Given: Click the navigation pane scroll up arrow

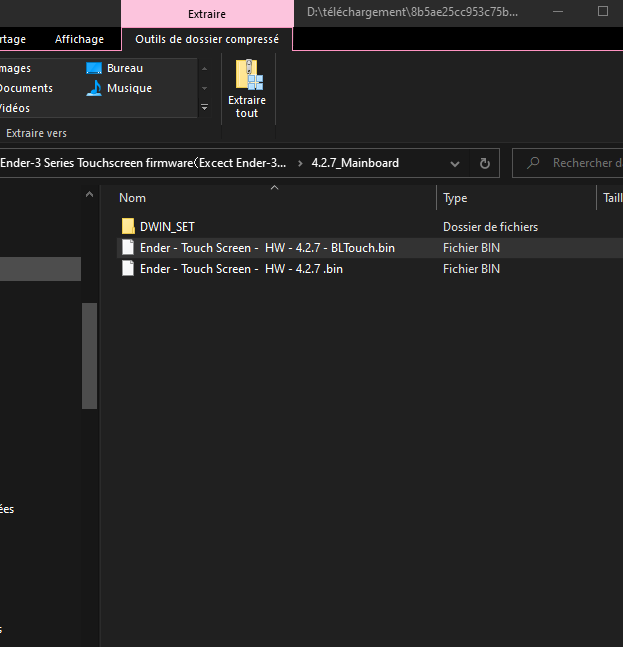Looking at the screenshot, I should pyautogui.click(x=89, y=194).
